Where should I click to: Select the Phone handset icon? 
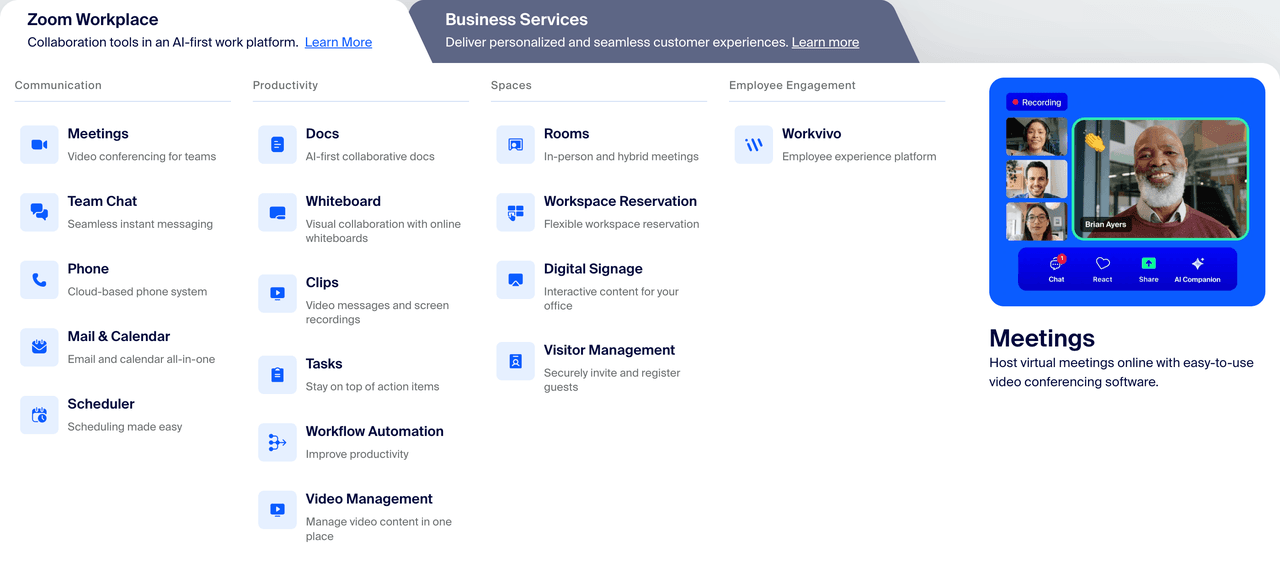[39, 280]
